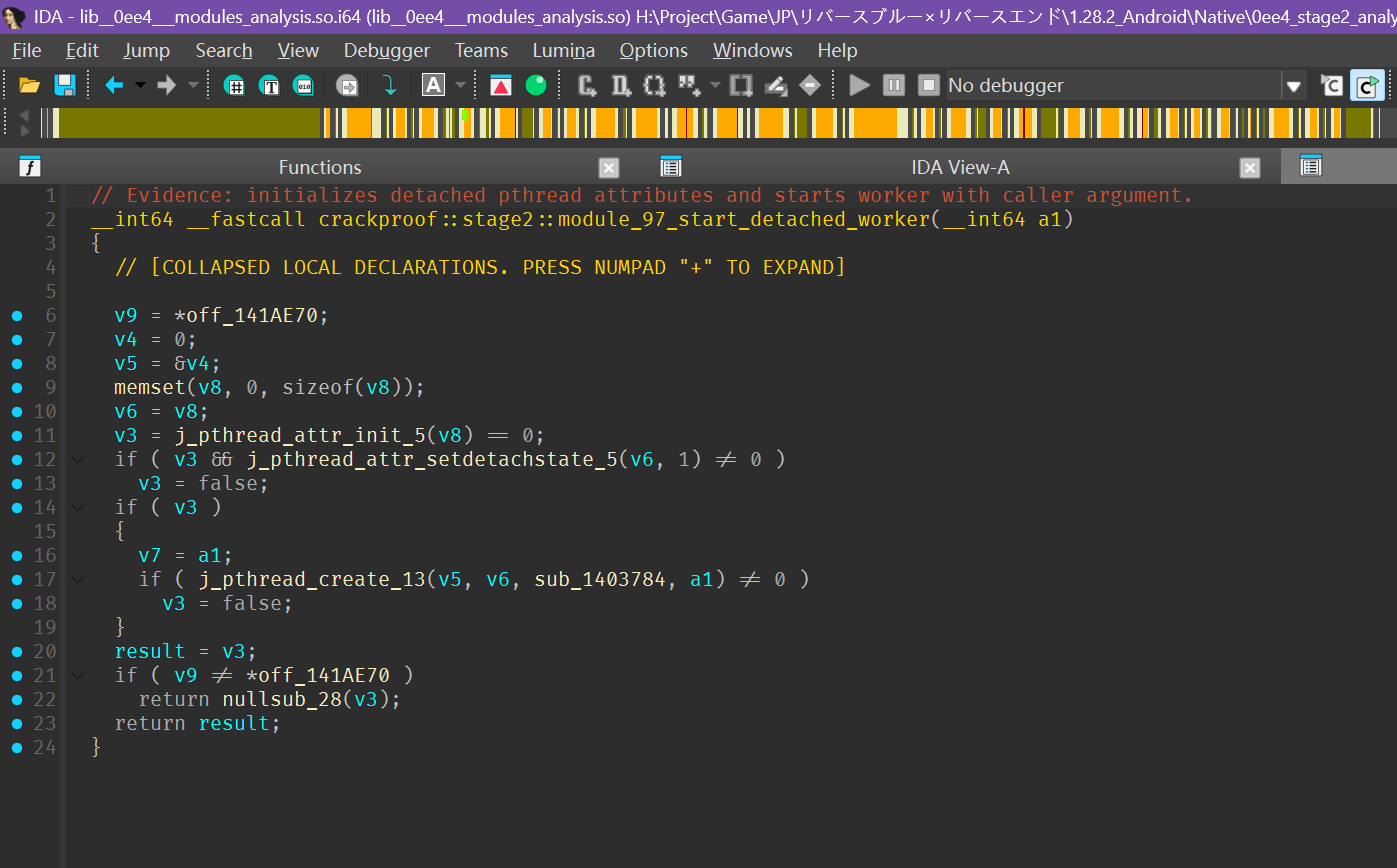Open the Jump menu
The width and height of the screenshot is (1397, 868).
(147, 50)
